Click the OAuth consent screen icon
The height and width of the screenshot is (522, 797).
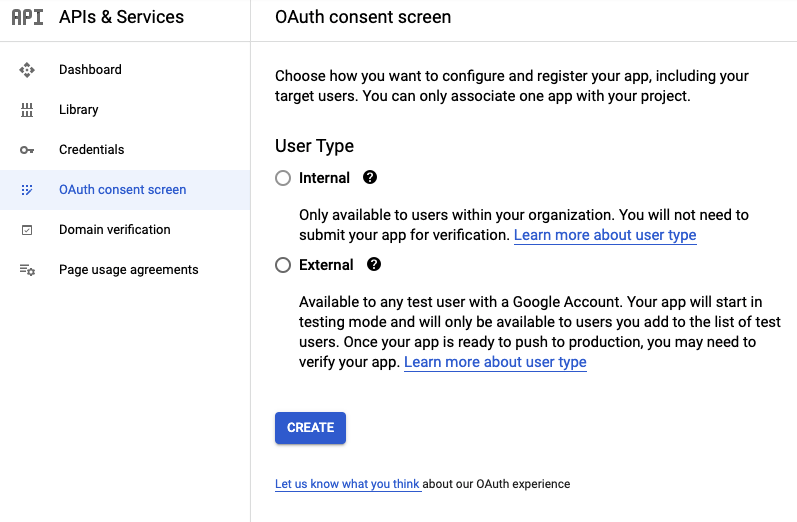tap(27, 190)
